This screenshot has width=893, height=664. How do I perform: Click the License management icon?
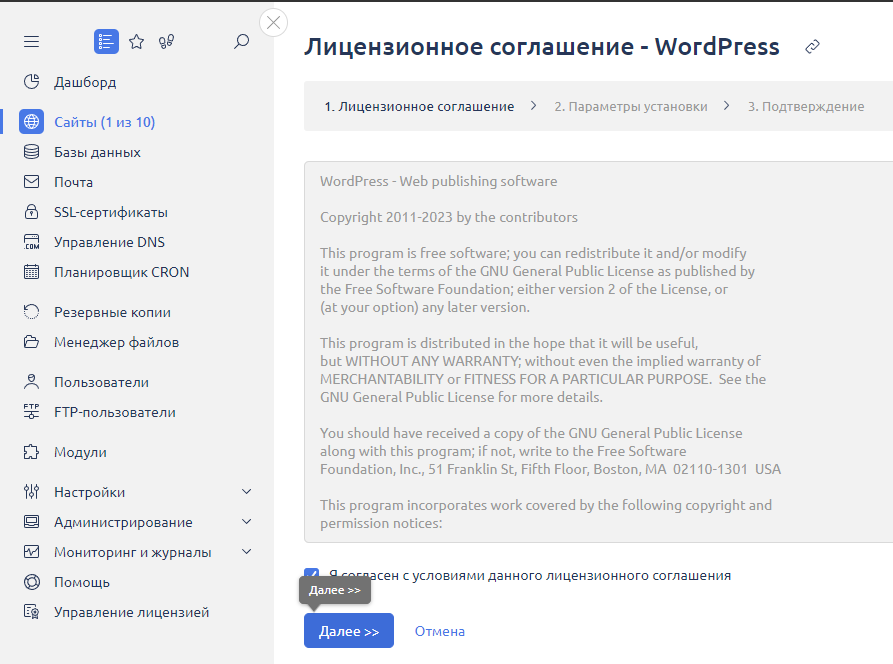[31, 612]
